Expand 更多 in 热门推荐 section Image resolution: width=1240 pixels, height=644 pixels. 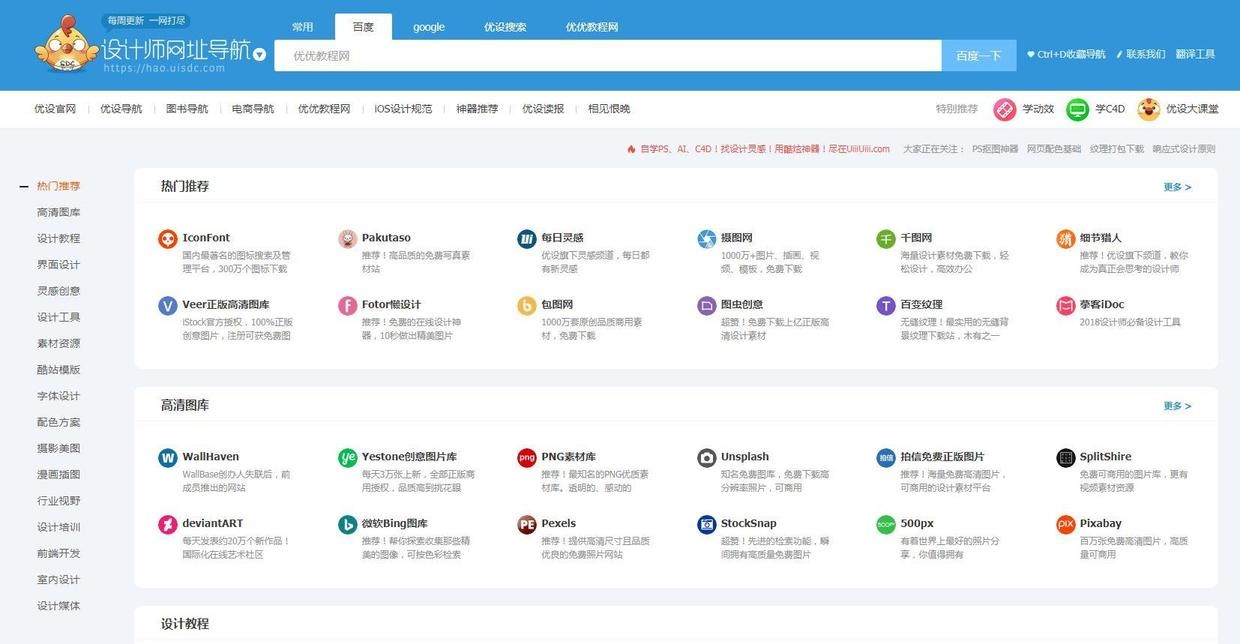1177,187
